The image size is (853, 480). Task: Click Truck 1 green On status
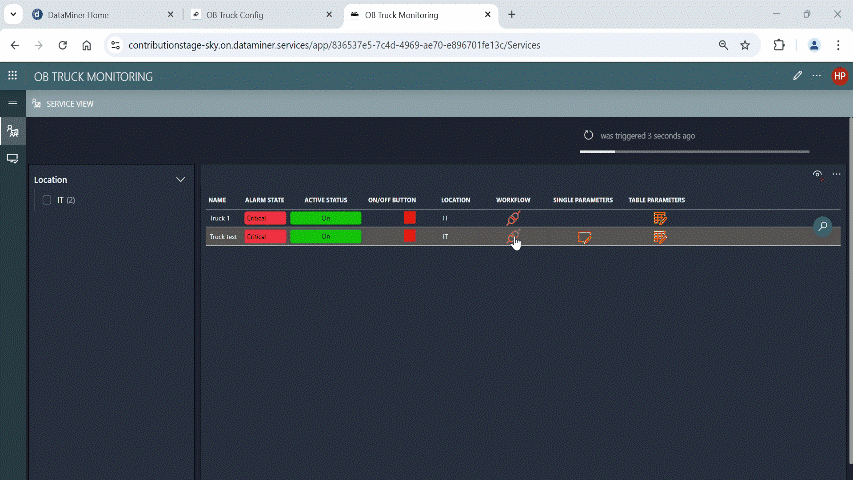(325, 218)
